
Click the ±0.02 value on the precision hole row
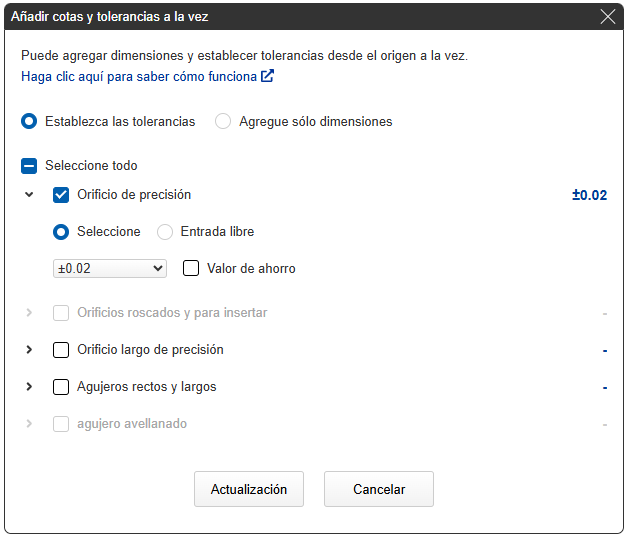click(589, 196)
